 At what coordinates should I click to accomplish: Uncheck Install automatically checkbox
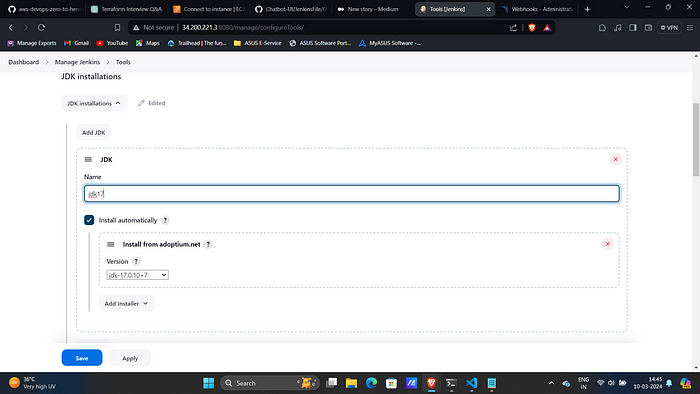coord(89,220)
